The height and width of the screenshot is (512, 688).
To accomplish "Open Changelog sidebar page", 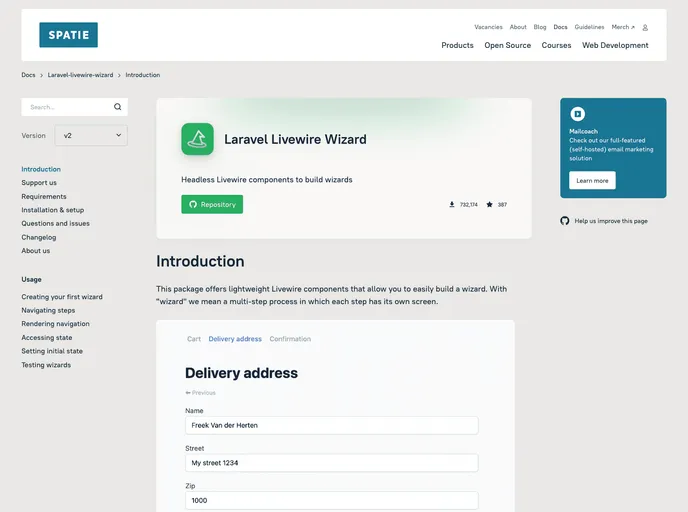I will 39,237.
